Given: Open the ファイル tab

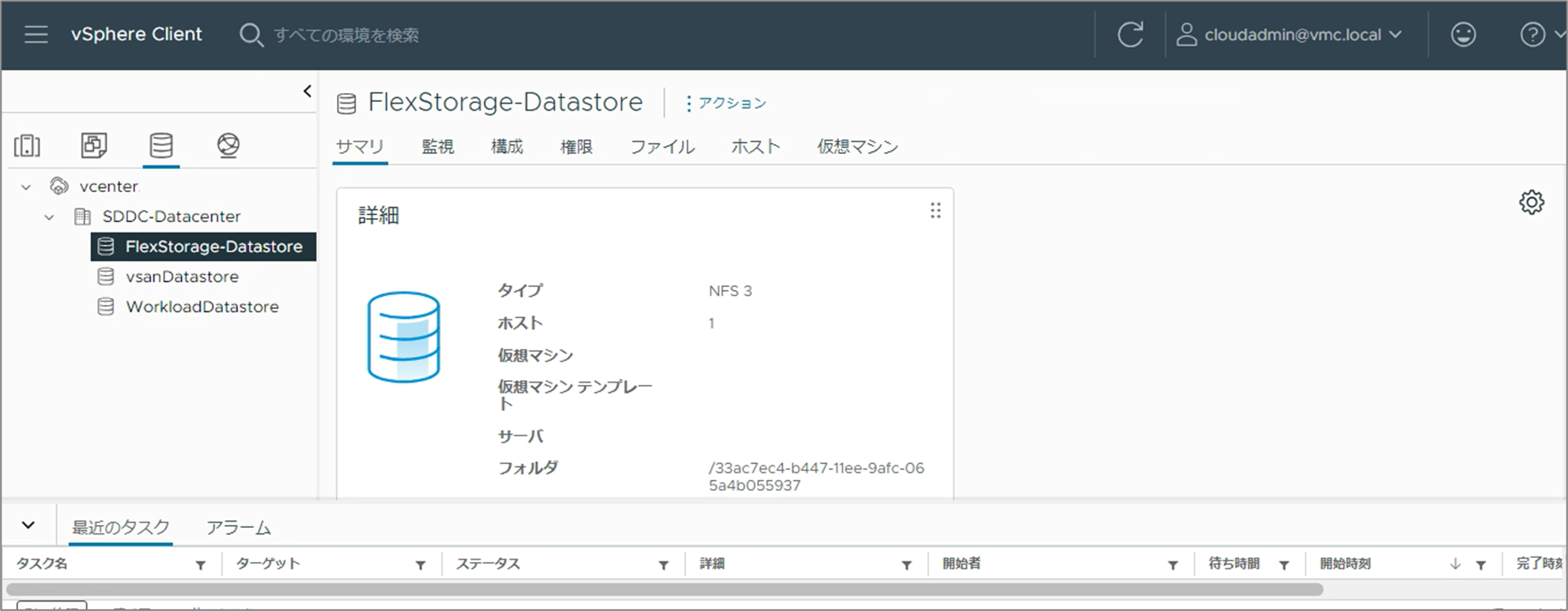Looking at the screenshot, I should click(x=663, y=147).
